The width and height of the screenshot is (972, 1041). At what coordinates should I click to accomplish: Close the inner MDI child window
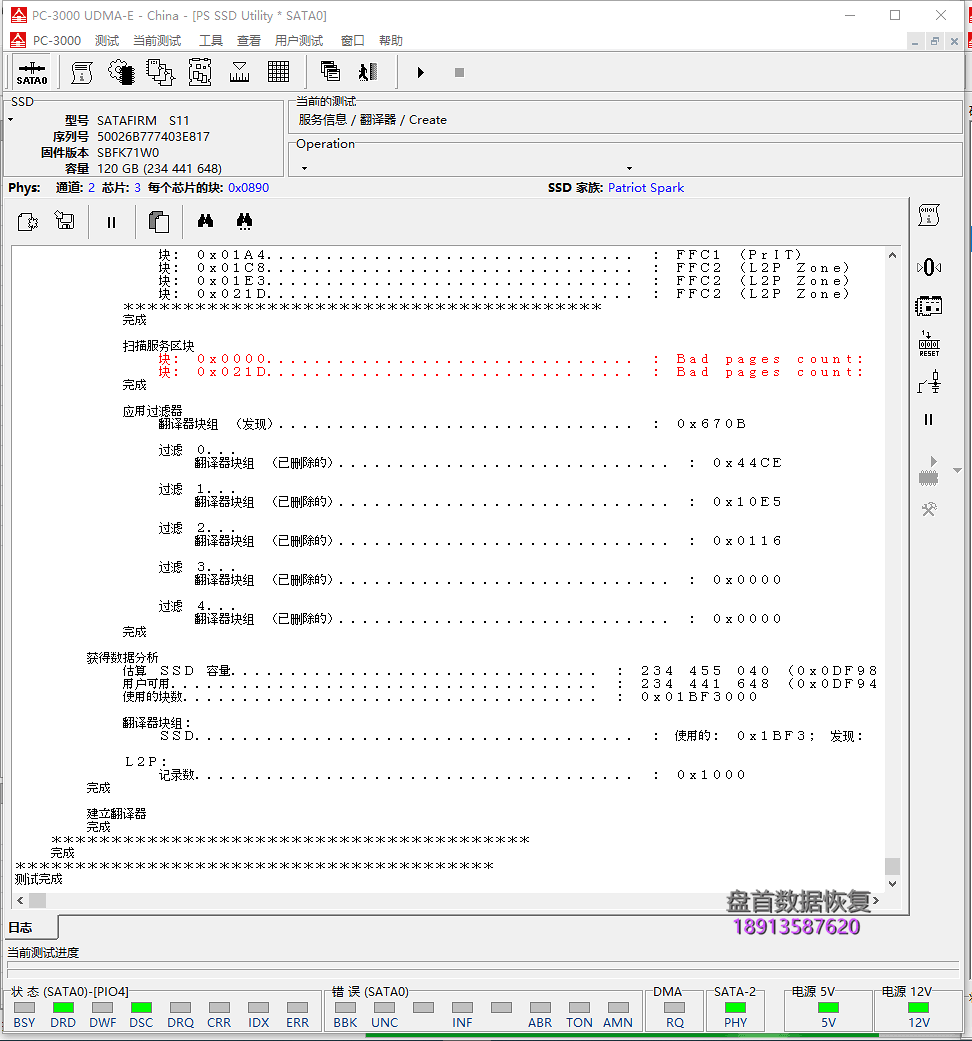pos(954,41)
